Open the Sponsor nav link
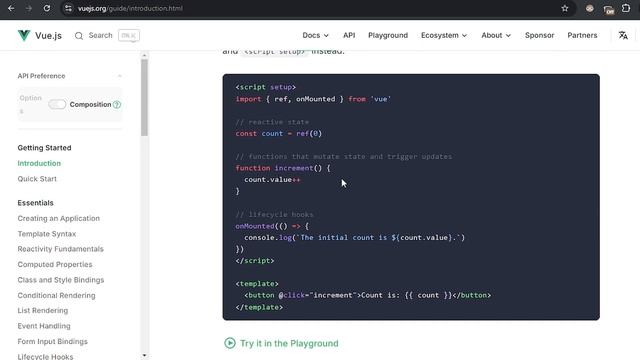Screen dimensions: 640x360 539,36
